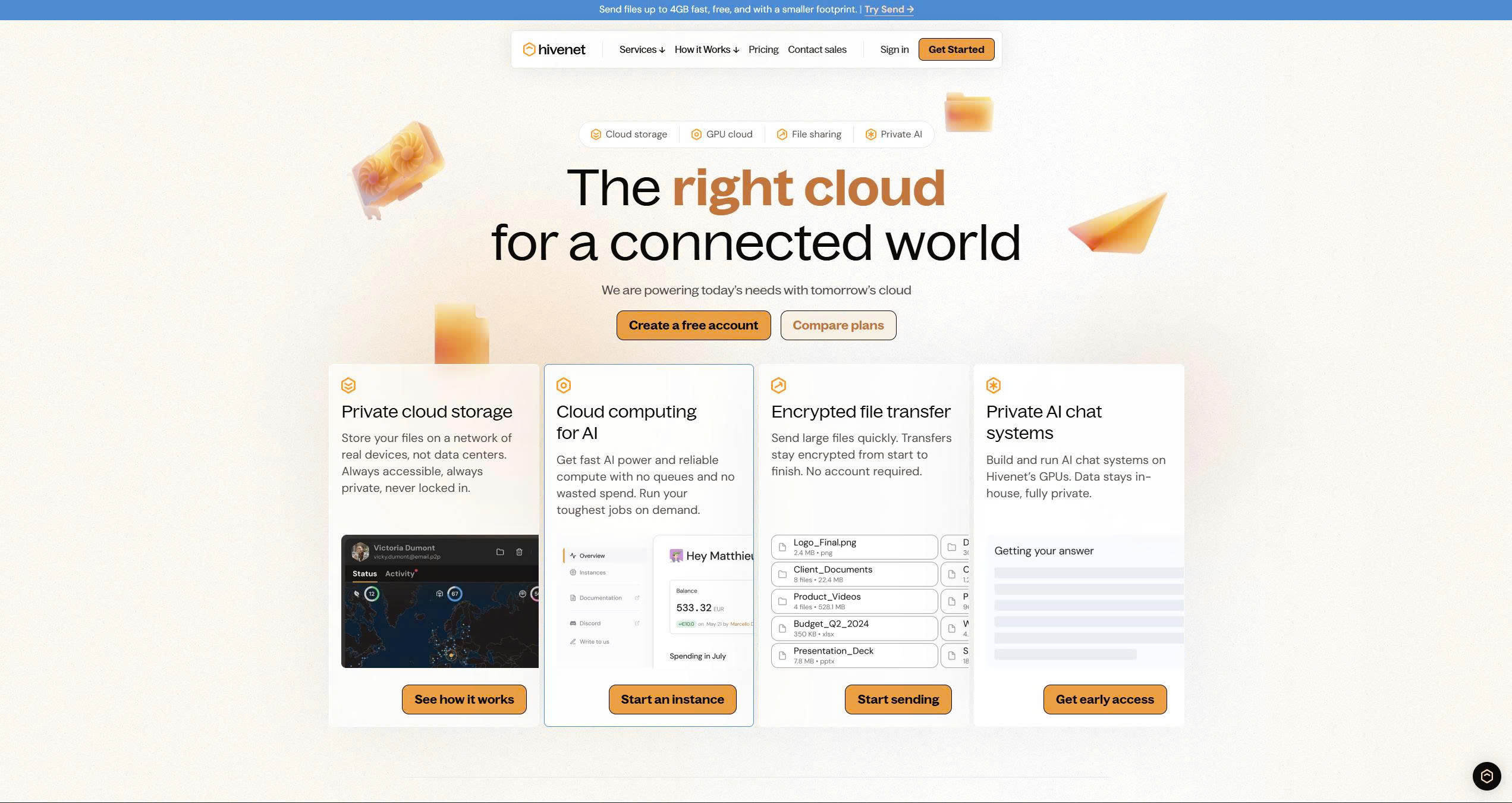Follow the Try Send link in the top banner
Viewport: 1512px width, 803px height.
coord(888,9)
